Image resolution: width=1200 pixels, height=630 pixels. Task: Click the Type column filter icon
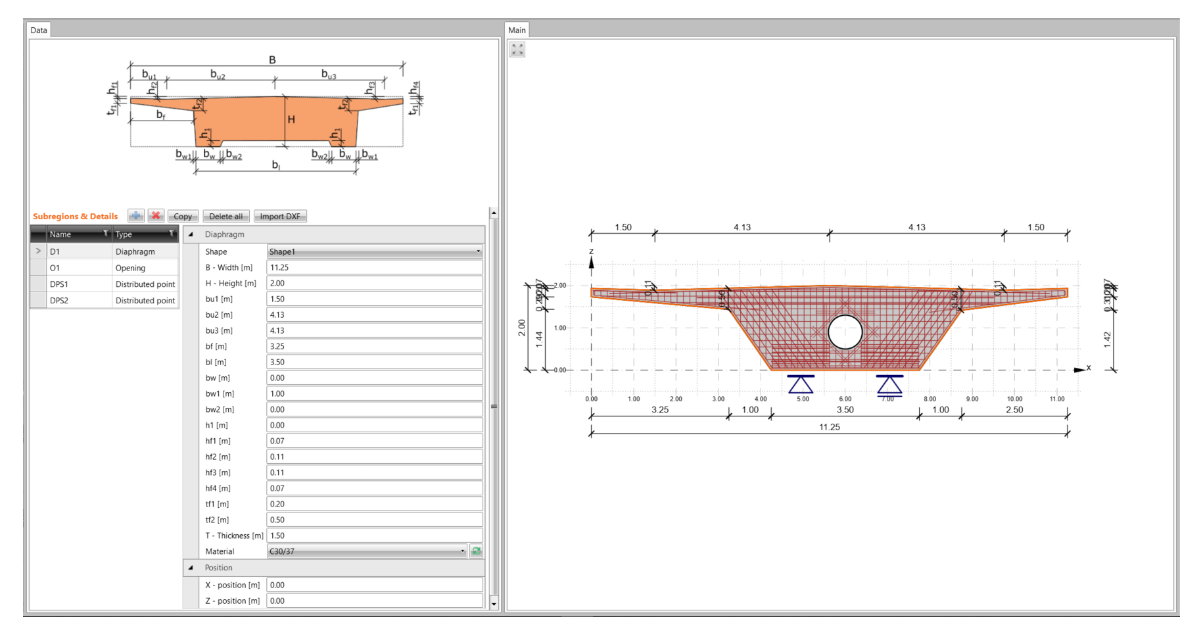coord(171,234)
